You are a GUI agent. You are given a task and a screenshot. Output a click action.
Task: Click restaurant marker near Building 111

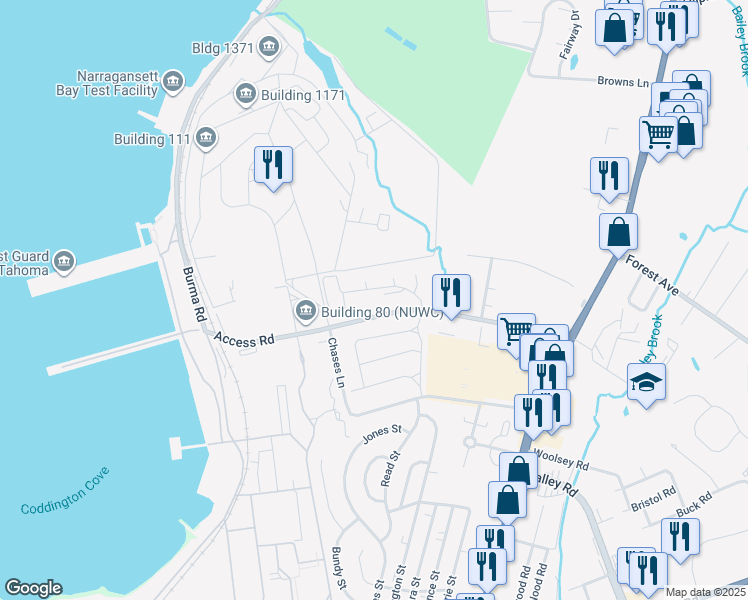point(273,168)
